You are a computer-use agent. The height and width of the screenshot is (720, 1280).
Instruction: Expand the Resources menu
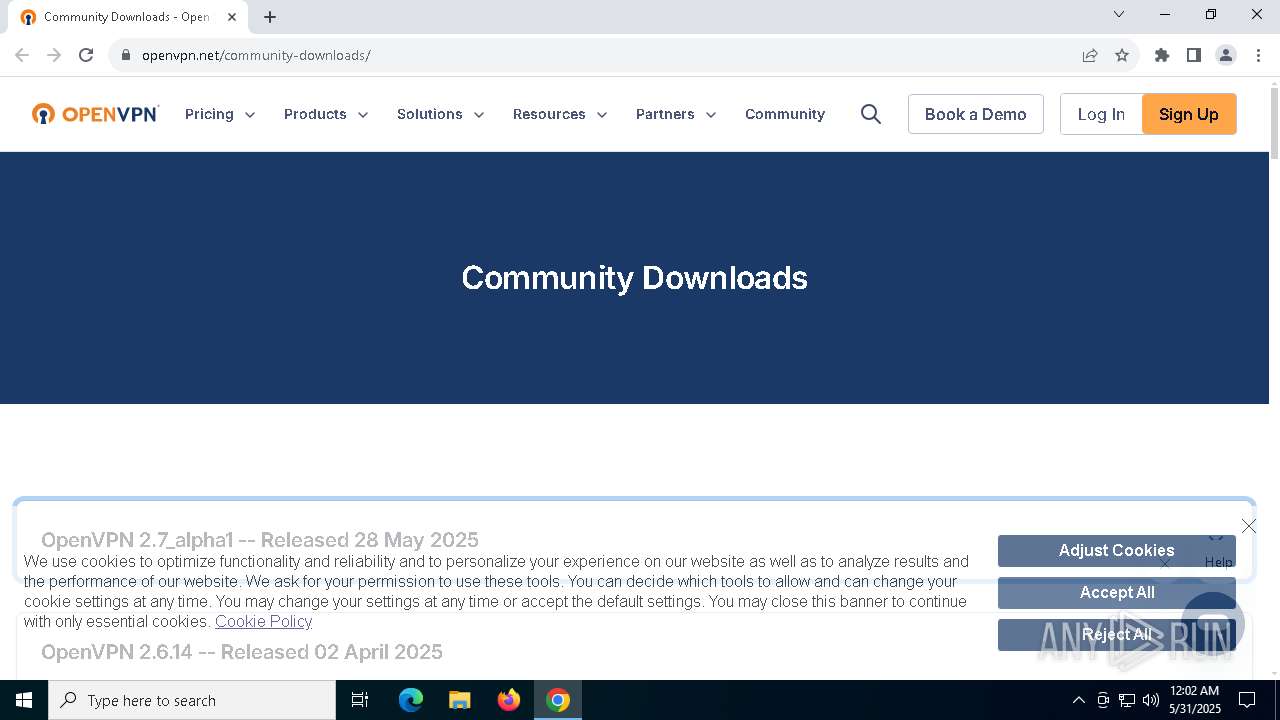(560, 114)
